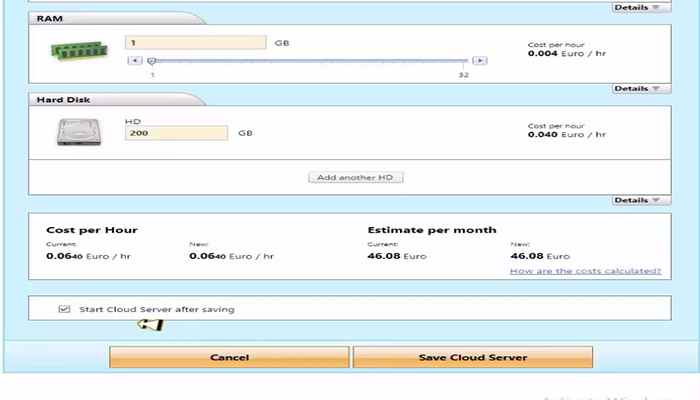Click the hard disk cost 0.040 Euro / hr

[x=567, y=134]
